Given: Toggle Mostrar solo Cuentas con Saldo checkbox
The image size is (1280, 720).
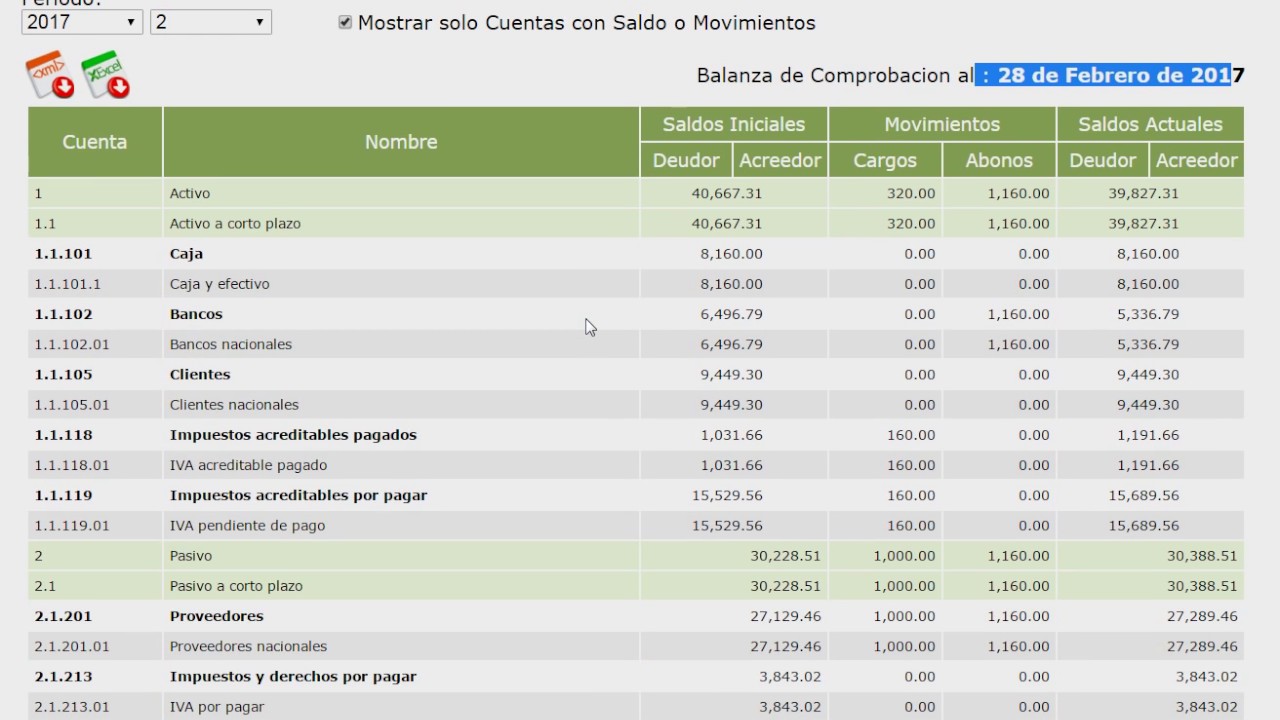Looking at the screenshot, I should tap(345, 22).
